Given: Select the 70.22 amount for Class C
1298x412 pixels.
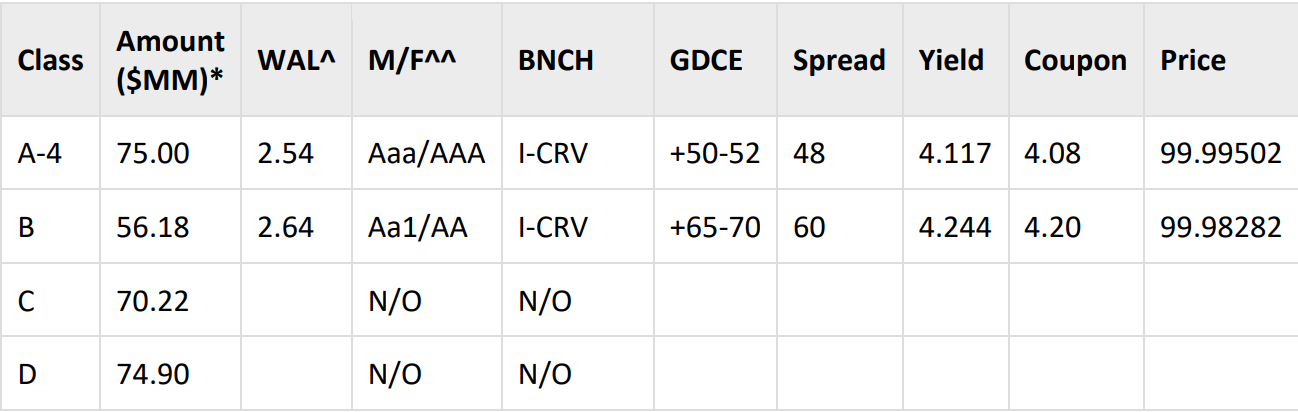Looking at the screenshot, I should (153, 301).
